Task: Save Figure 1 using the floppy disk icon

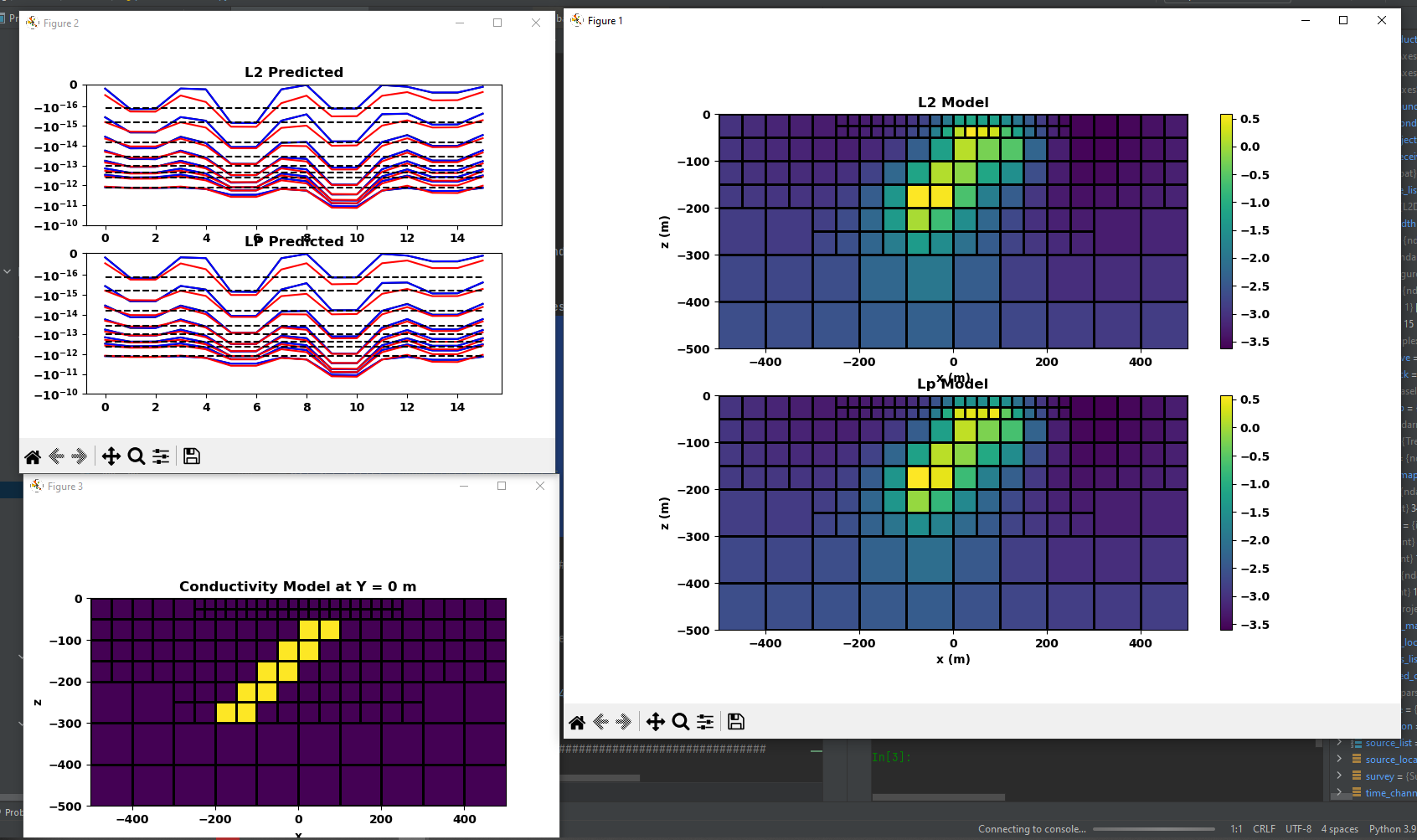Action: pyautogui.click(x=735, y=721)
